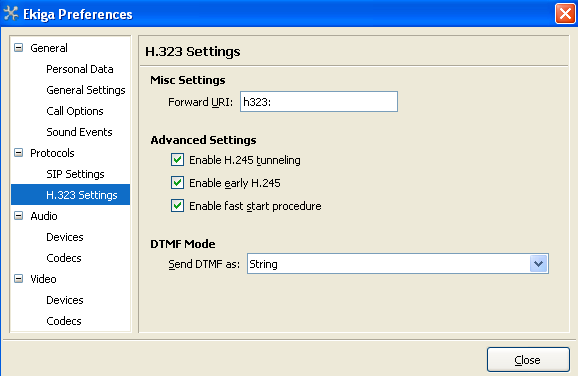
Task: Open Audio Devices settings
Action: [65, 237]
